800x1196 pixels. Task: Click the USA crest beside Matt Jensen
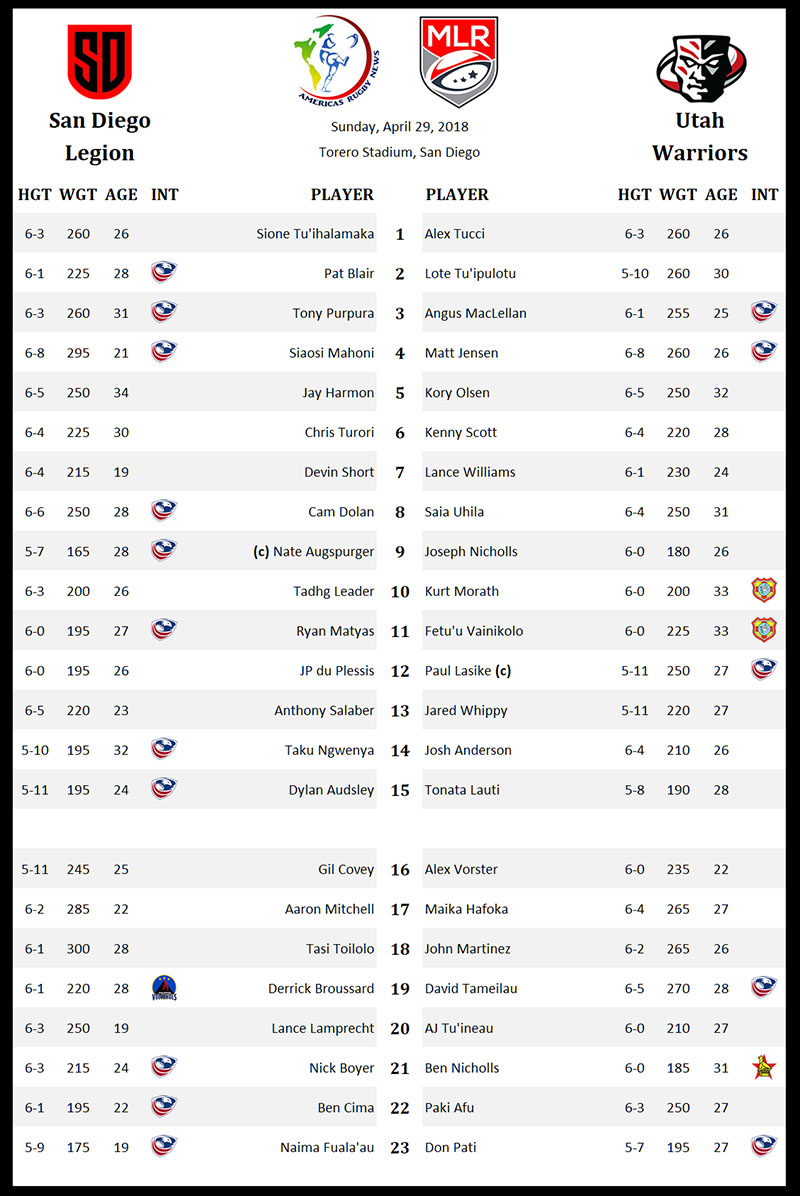764,352
